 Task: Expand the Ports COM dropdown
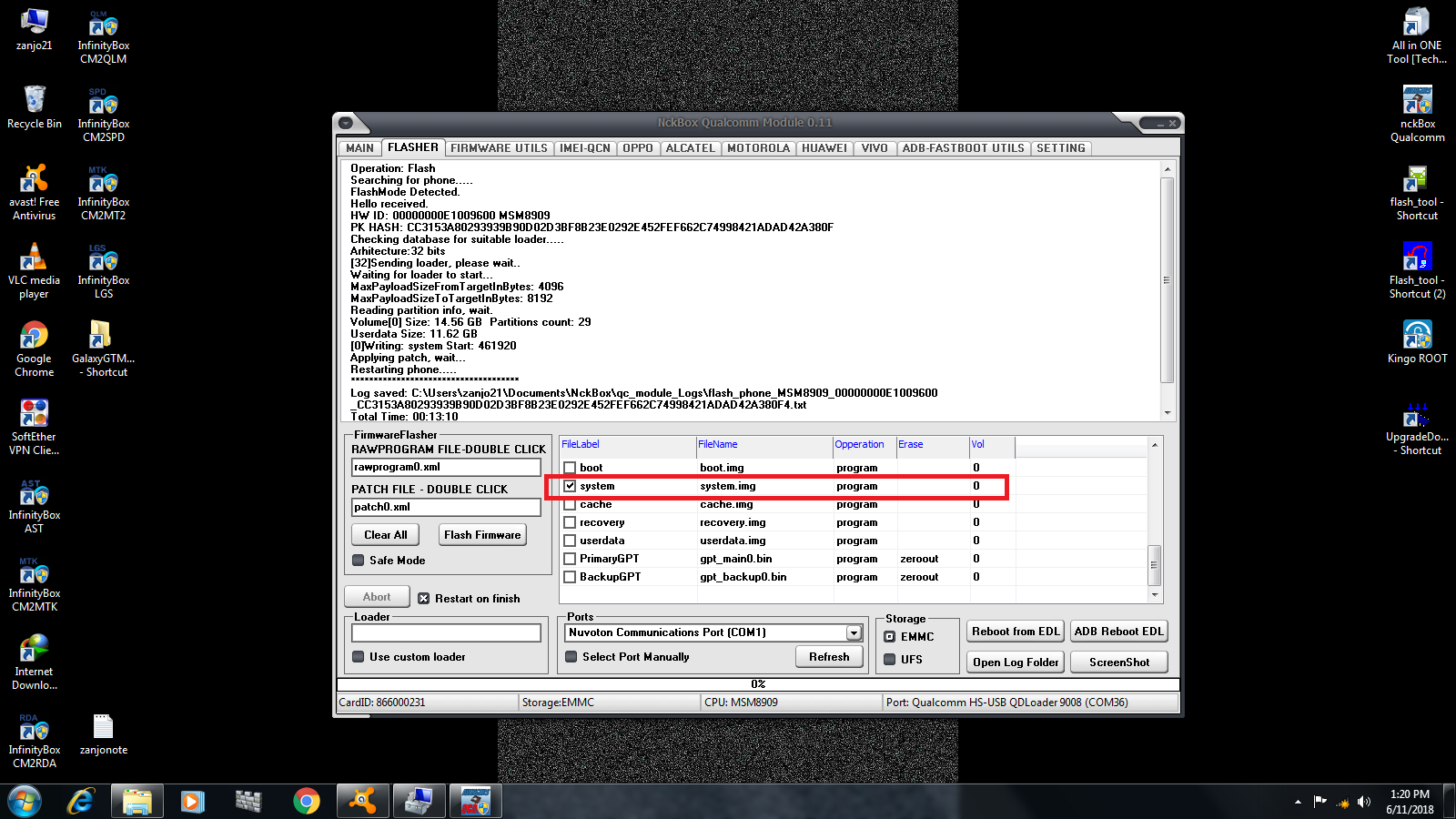pos(854,632)
